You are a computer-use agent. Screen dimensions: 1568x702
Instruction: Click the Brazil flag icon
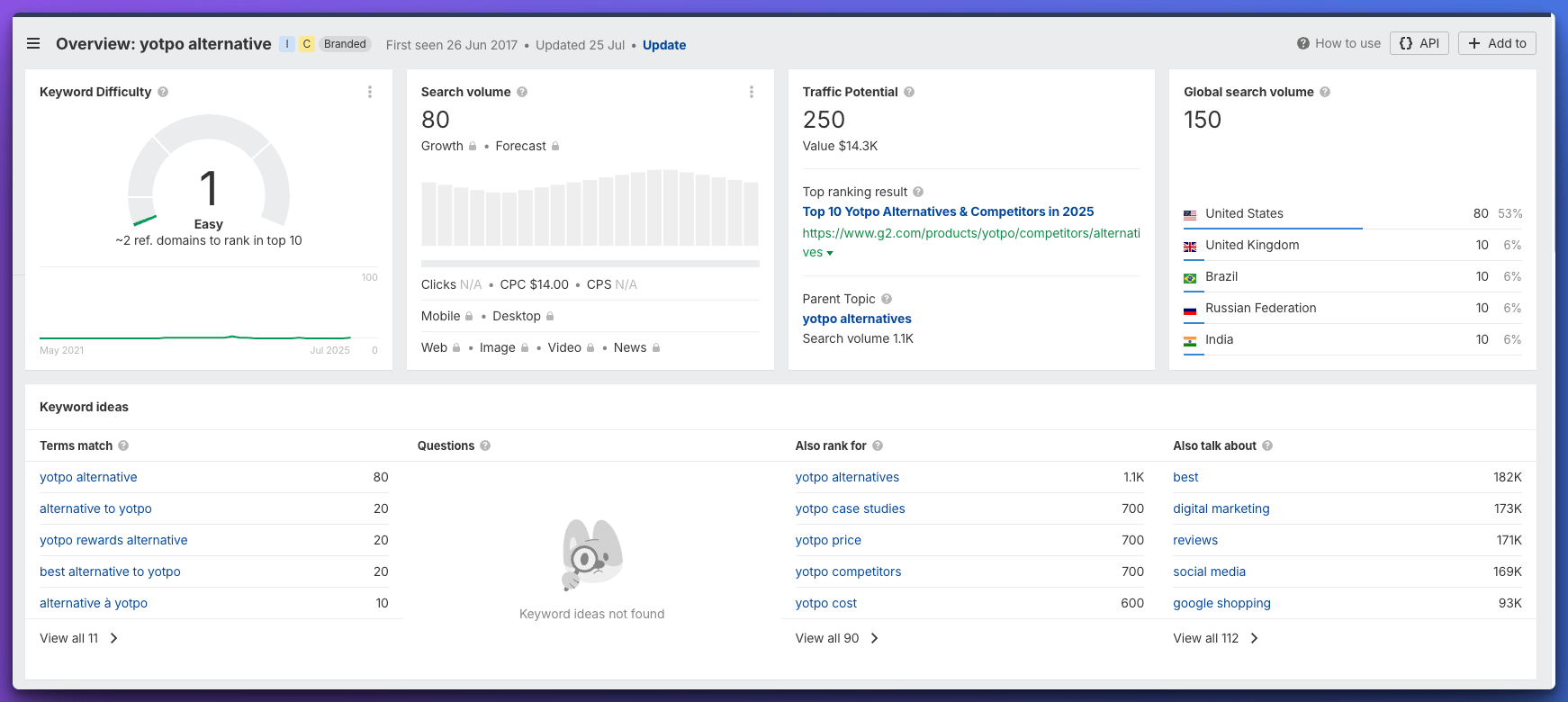click(x=1190, y=277)
